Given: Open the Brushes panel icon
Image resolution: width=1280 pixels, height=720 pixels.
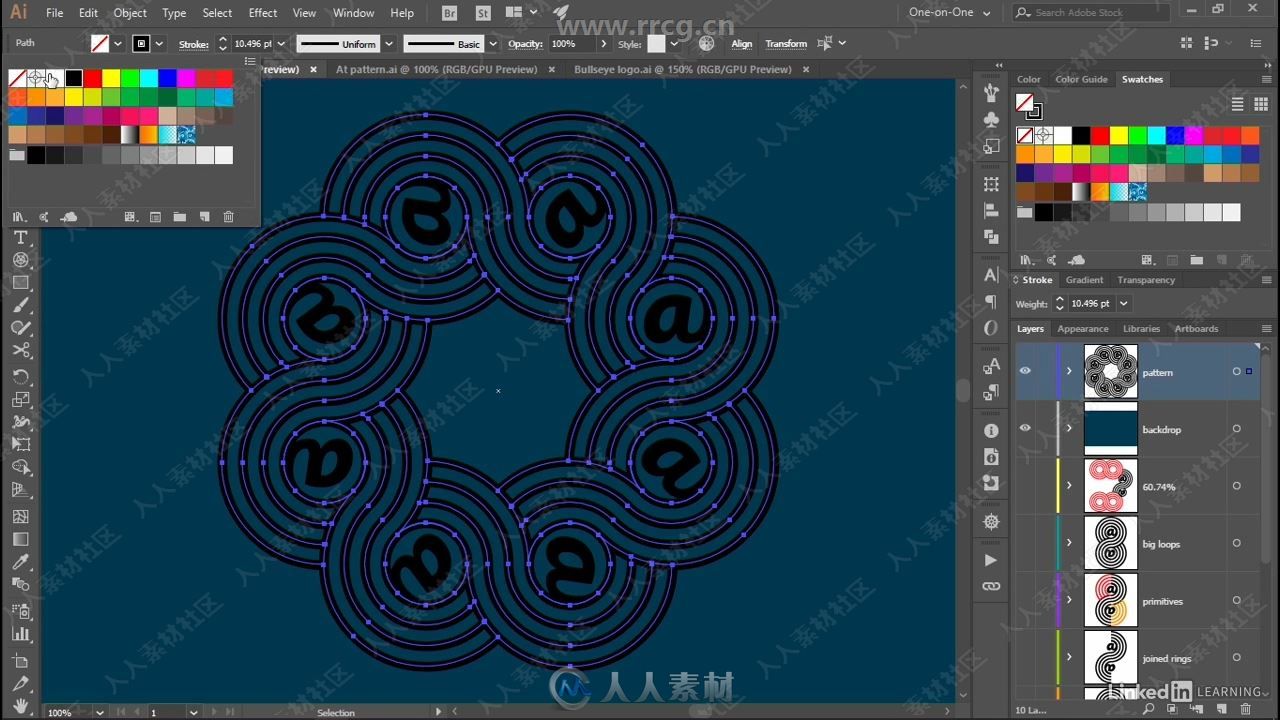Looking at the screenshot, I should point(991,93).
